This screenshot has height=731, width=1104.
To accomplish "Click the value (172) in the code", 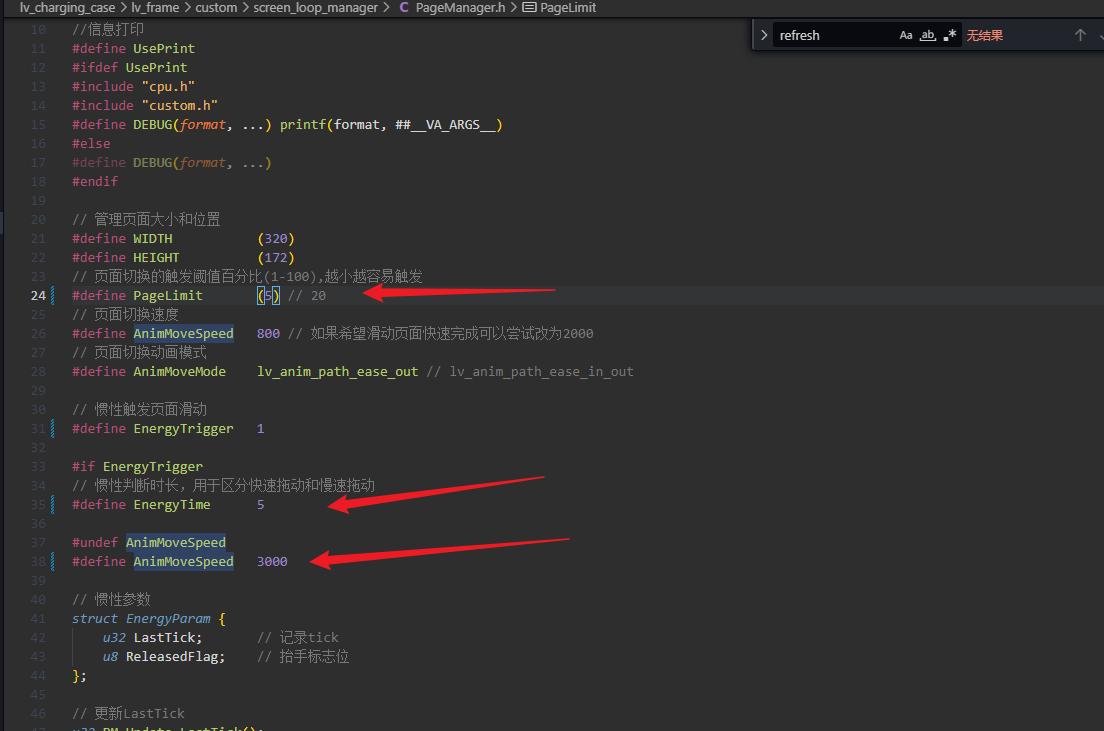I will 276,258.
